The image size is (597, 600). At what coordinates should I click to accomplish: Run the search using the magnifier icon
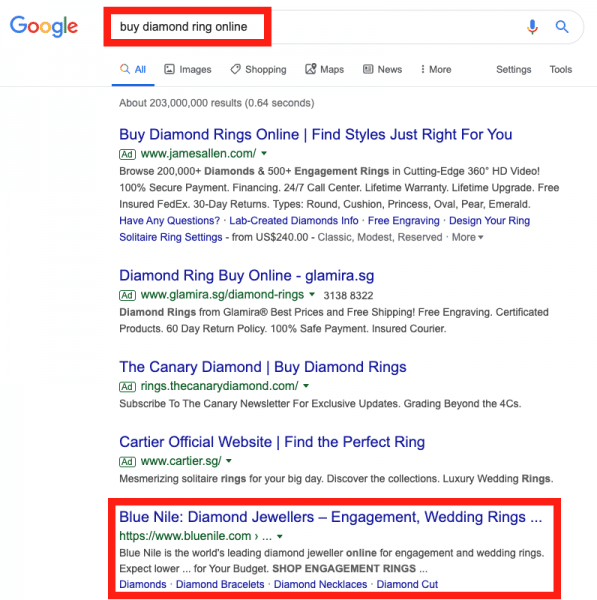tap(562, 26)
